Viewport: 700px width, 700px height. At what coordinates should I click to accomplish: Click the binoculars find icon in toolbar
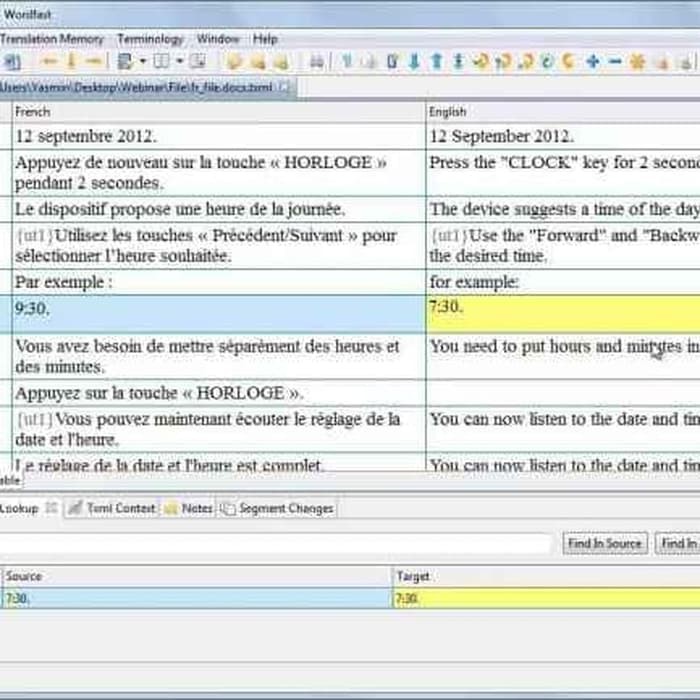point(317,62)
